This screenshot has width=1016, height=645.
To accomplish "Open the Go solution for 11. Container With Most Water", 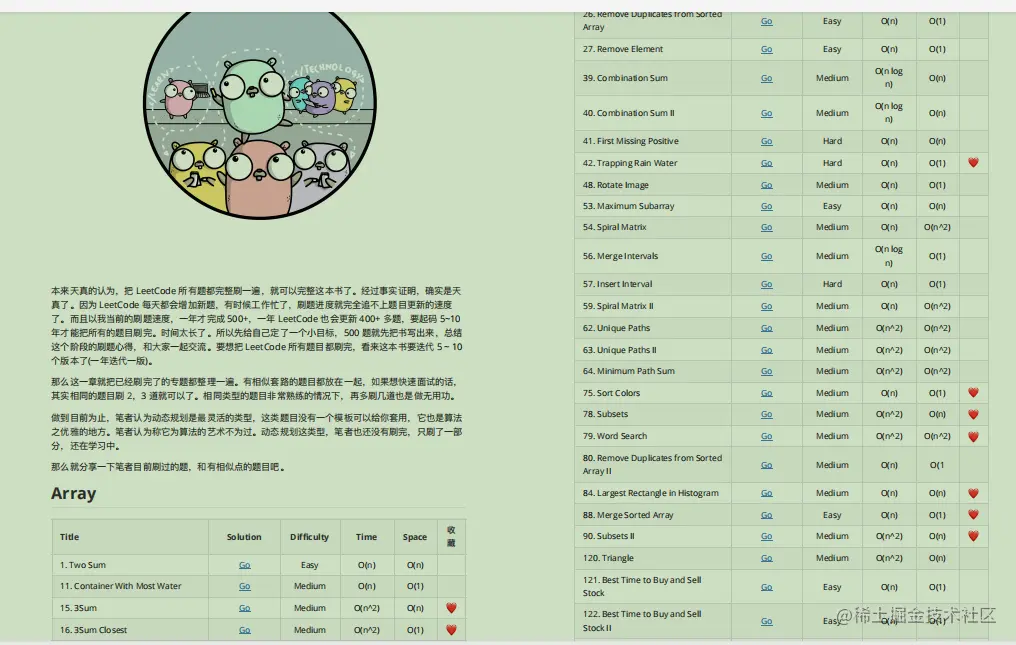I will pyautogui.click(x=244, y=586).
